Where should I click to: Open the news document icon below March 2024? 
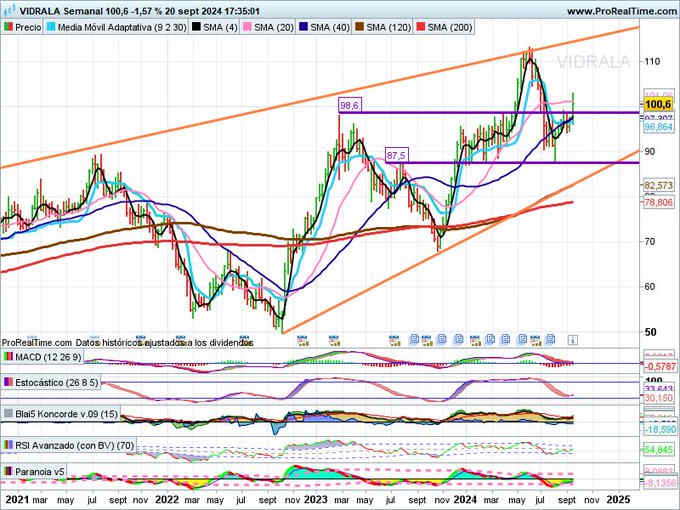pyautogui.click(x=490, y=339)
